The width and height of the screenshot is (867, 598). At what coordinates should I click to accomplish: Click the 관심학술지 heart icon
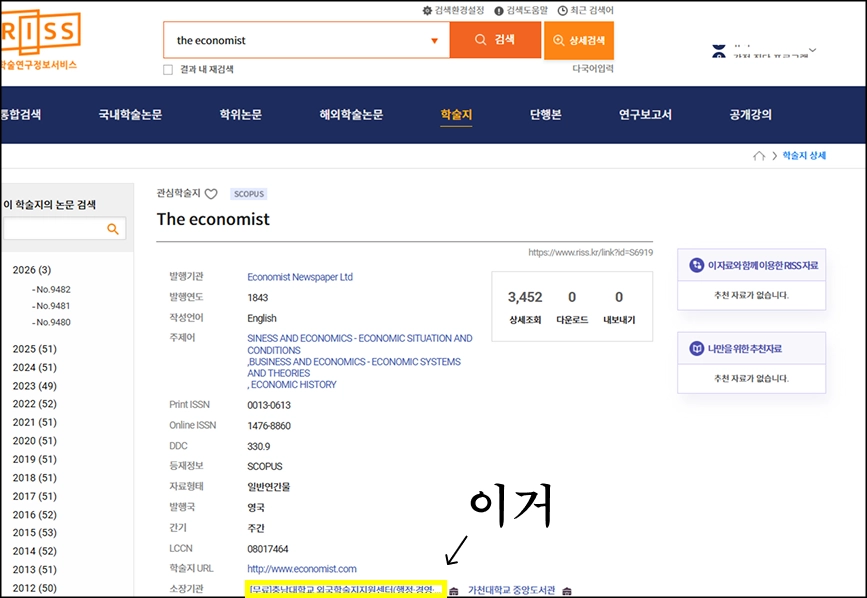click(x=211, y=194)
